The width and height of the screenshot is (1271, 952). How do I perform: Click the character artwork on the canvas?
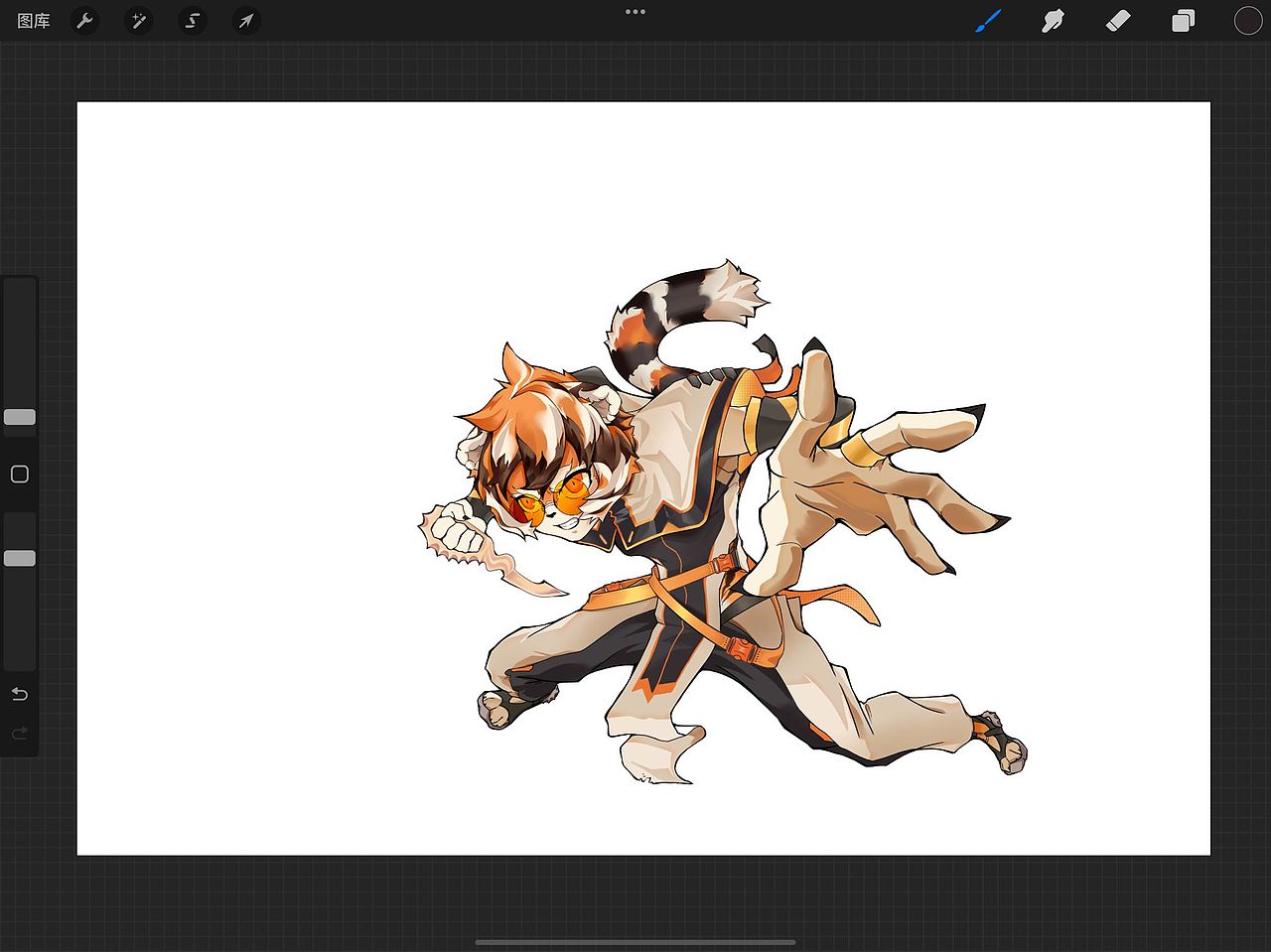point(721,521)
